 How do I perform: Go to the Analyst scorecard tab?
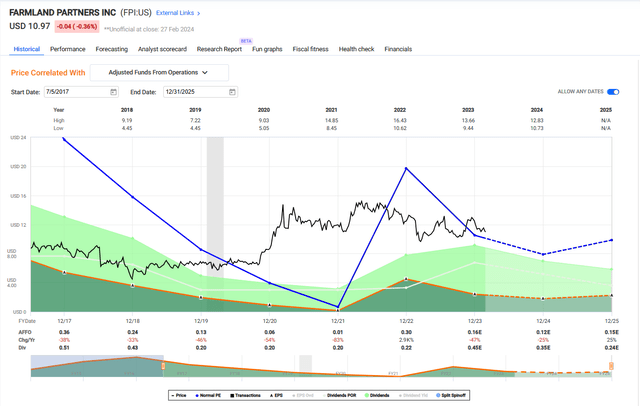pos(162,49)
